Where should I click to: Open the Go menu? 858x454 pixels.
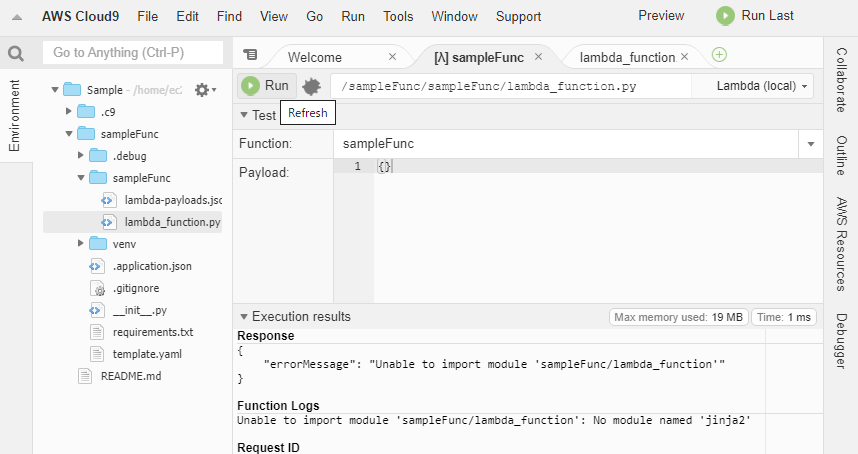point(314,16)
